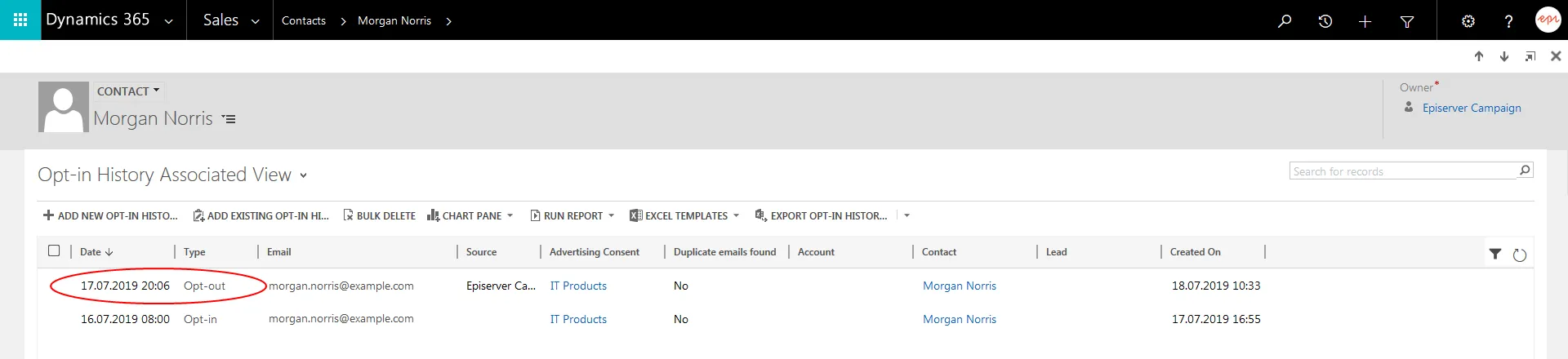Click Excel Templates command

679,215
